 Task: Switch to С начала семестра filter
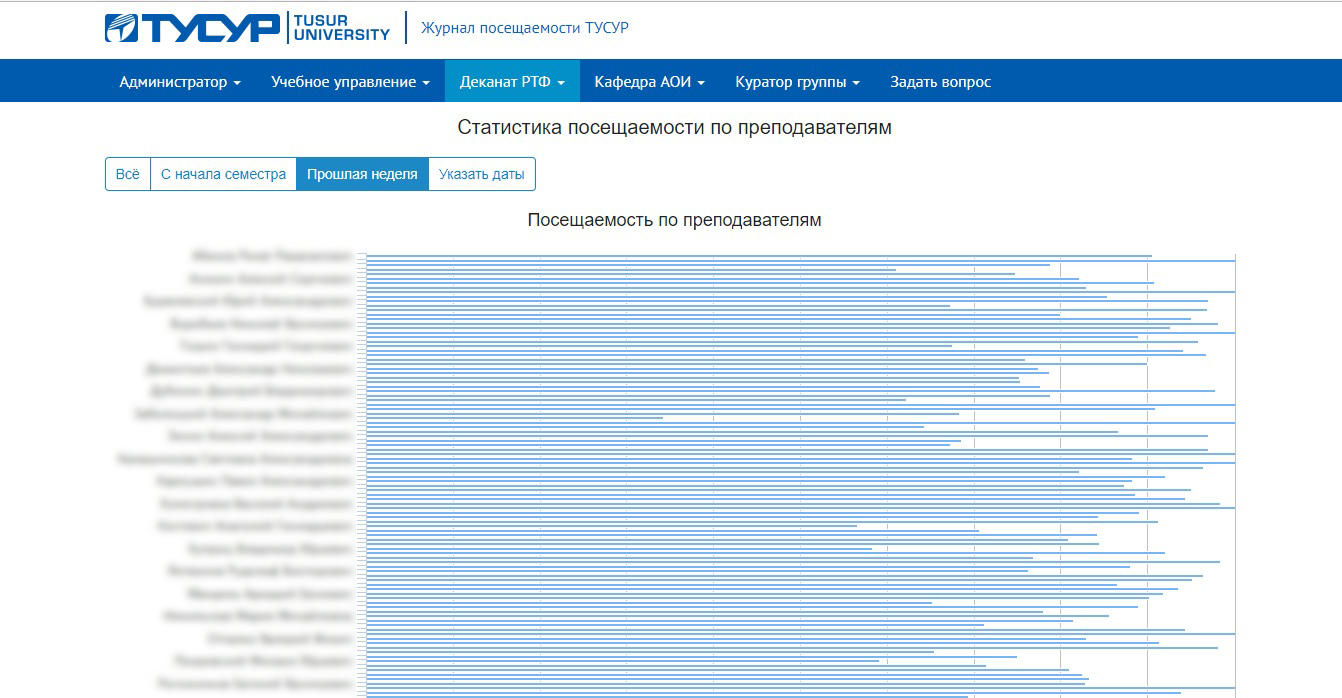coord(223,174)
